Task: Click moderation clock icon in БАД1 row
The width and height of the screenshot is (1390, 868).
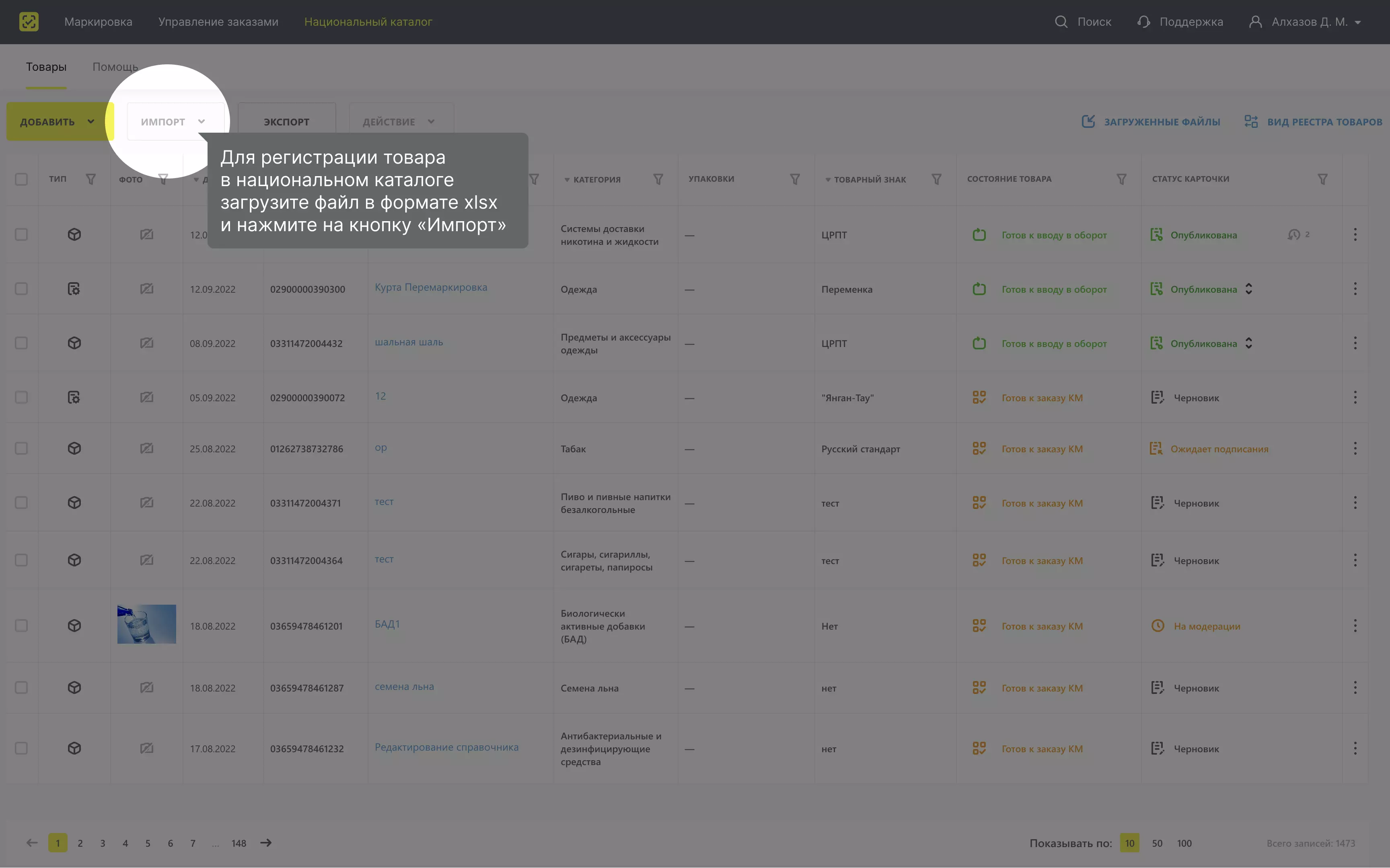Action: [1158, 625]
